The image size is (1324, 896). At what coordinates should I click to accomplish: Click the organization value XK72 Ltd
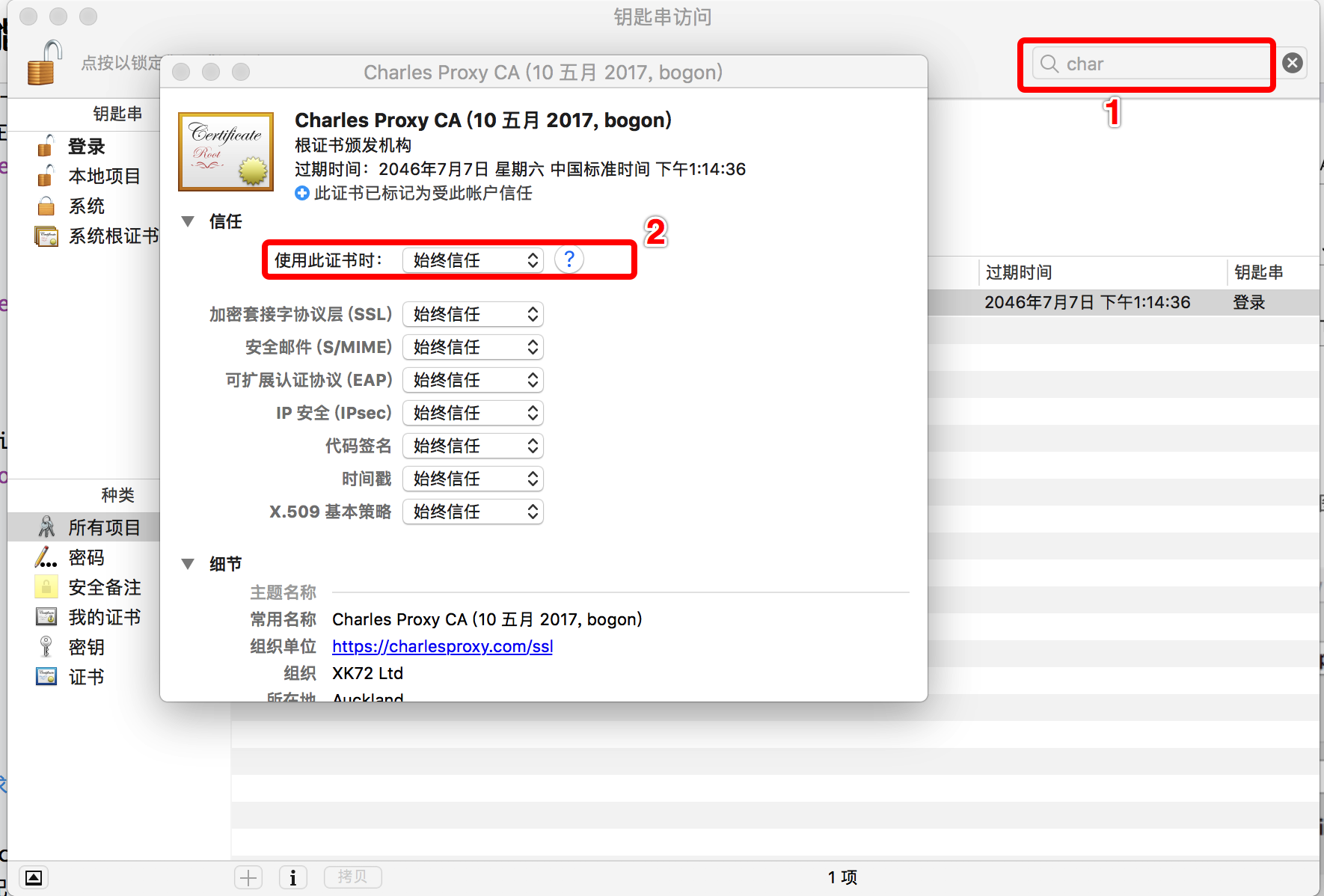pos(367,673)
